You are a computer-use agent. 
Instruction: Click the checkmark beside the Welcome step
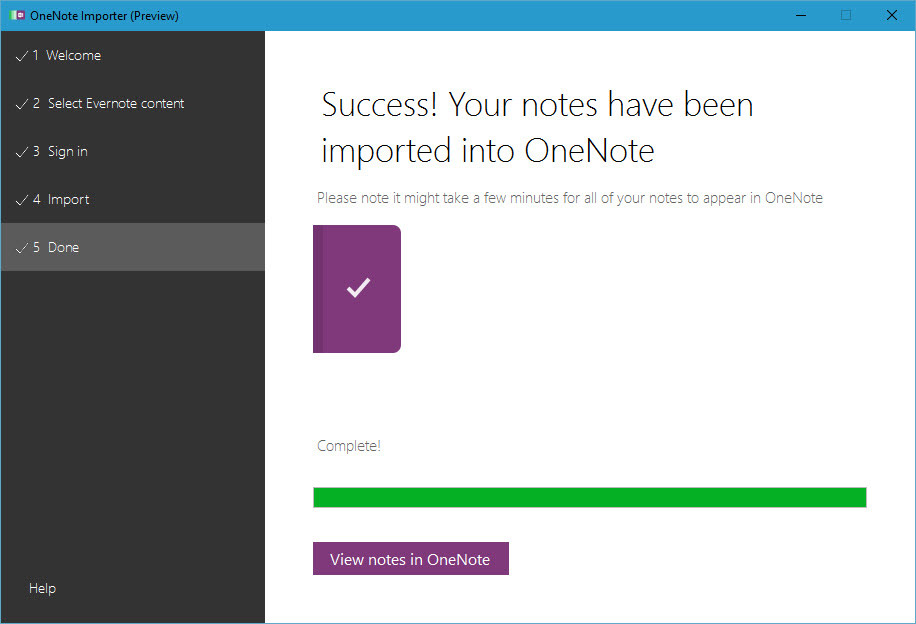point(22,55)
